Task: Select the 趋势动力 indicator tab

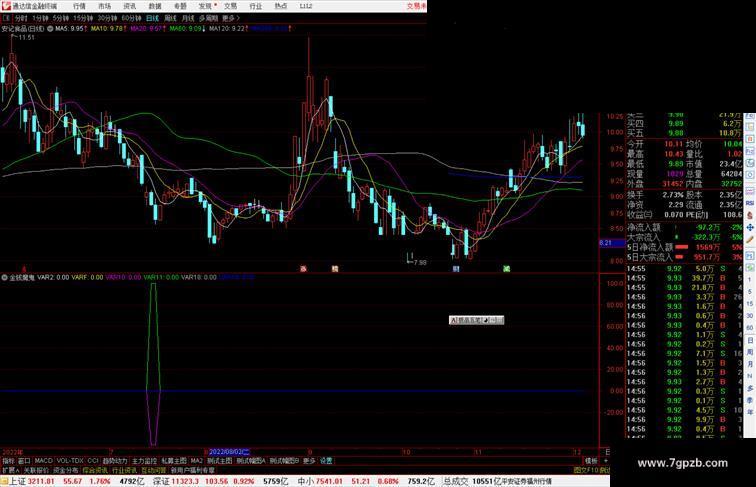Action: pyautogui.click(x=115, y=461)
